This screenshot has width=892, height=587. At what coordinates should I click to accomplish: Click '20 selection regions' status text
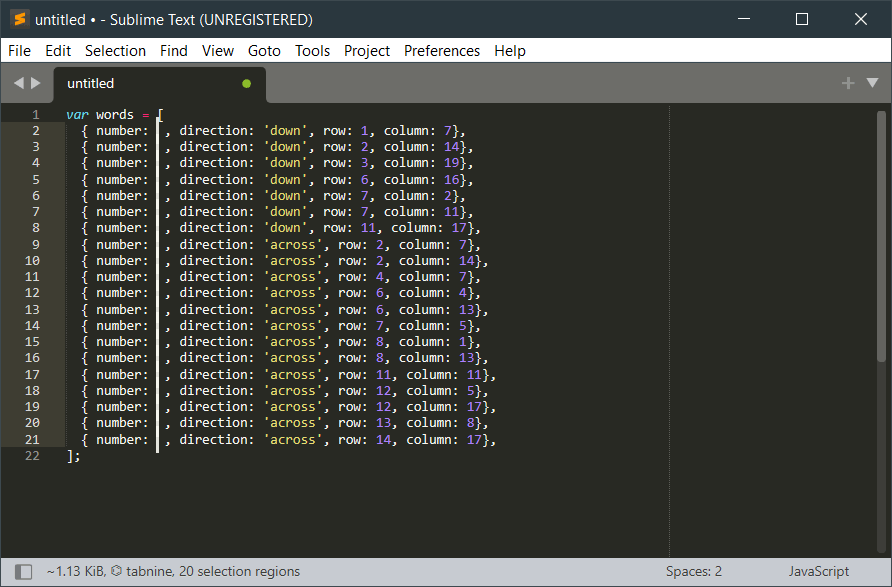[x=239, y=571]
